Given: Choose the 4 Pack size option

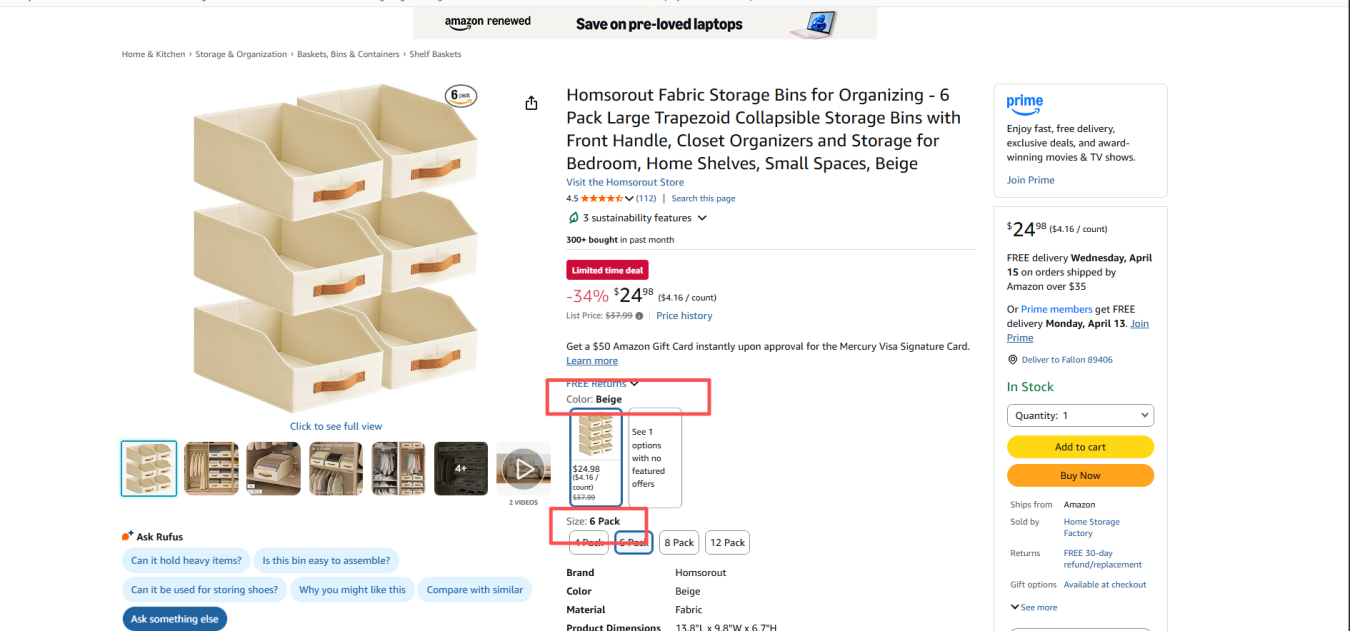Looking at the screenshot, I should click(588, 543).
